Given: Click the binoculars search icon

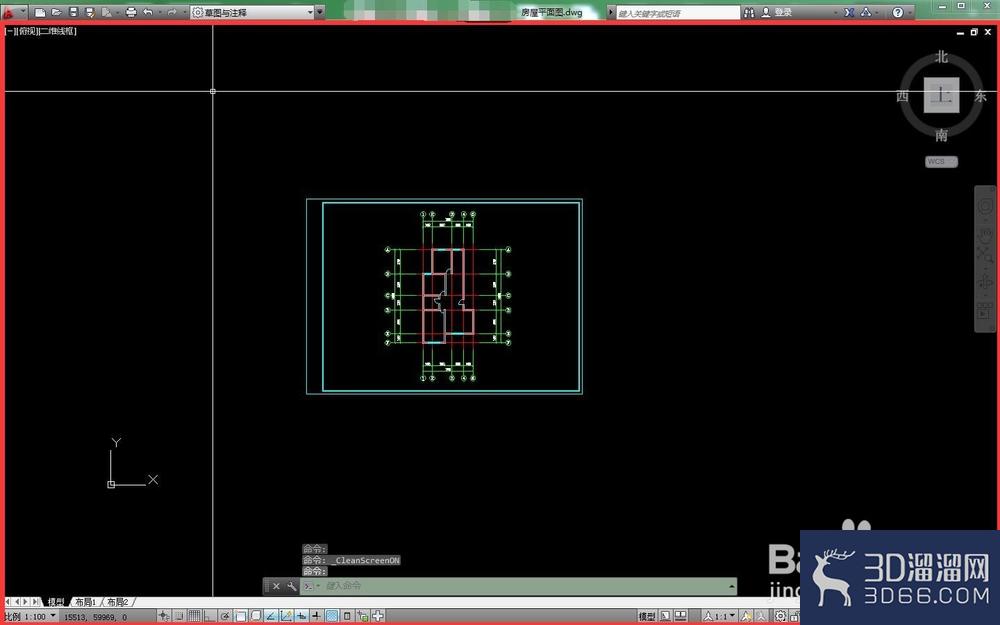Looking at the screenshot, I should [x=749, y=13].
